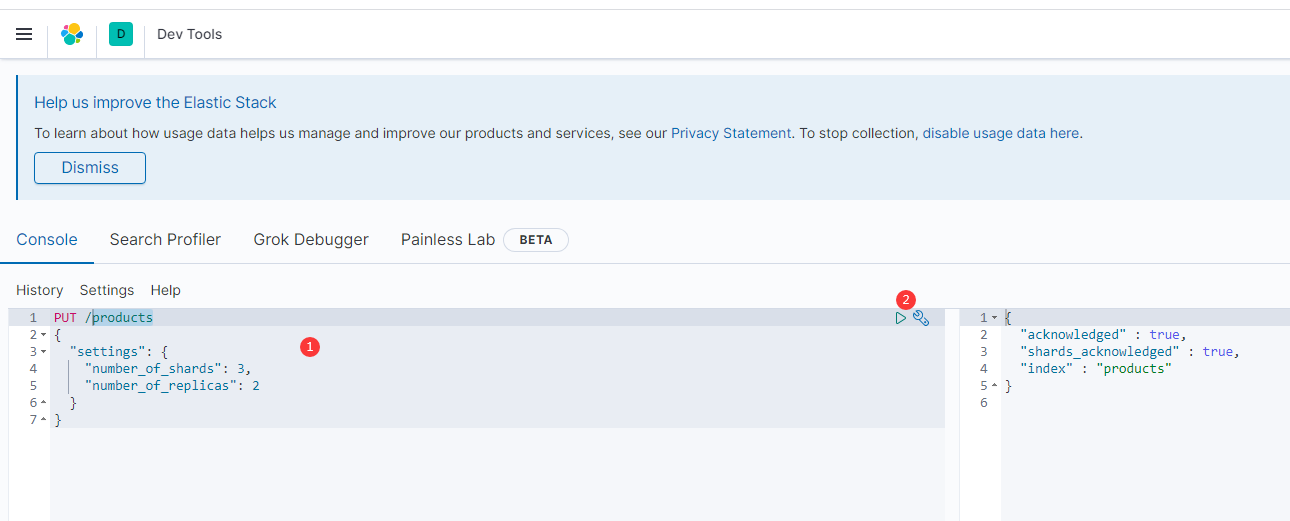The image size is (1290, 521).
Task: Click empty editor area below request
Action: point(497,475)
